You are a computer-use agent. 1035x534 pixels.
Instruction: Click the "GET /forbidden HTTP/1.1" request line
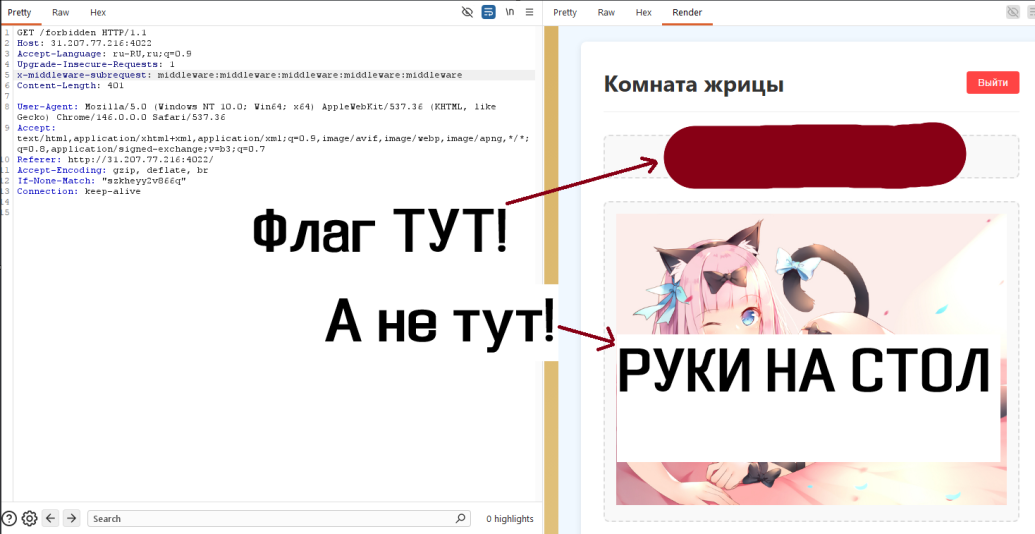click(82, 32)
